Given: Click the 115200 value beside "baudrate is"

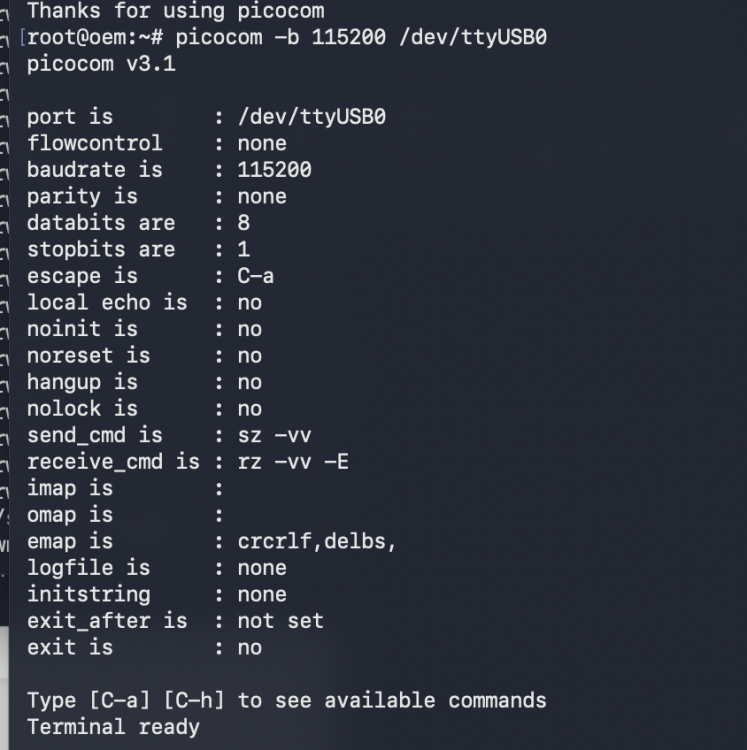Looking at the screenshot, I should click(274, 170).
